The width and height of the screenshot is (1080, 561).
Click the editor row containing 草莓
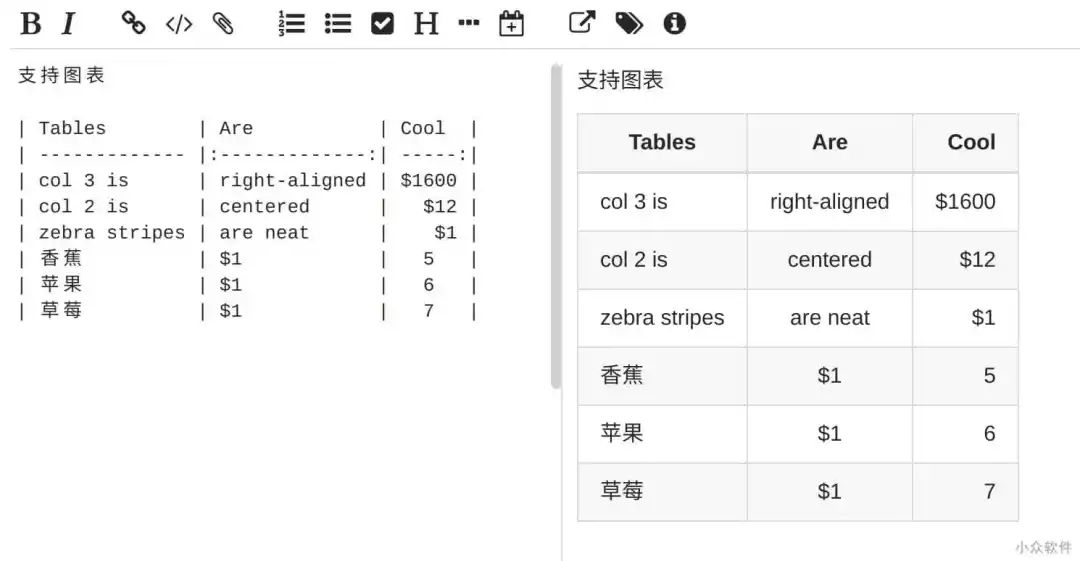248,312
